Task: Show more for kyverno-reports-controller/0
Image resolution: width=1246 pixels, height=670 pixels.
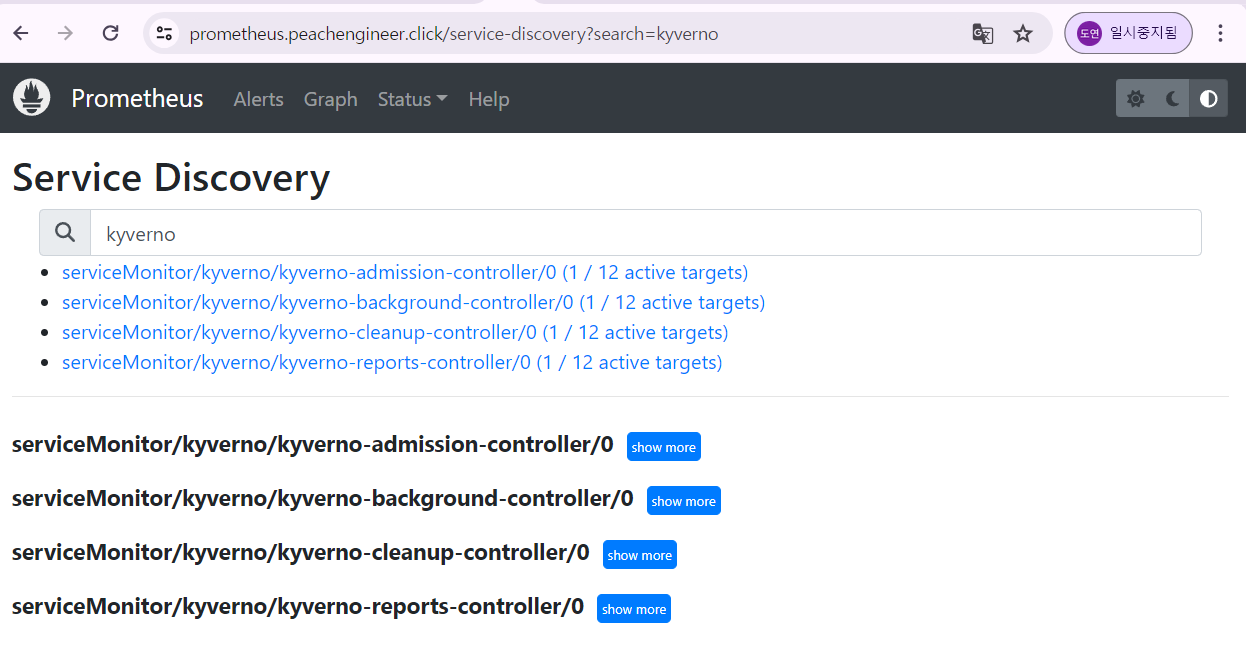Action: tap(634, 609)
